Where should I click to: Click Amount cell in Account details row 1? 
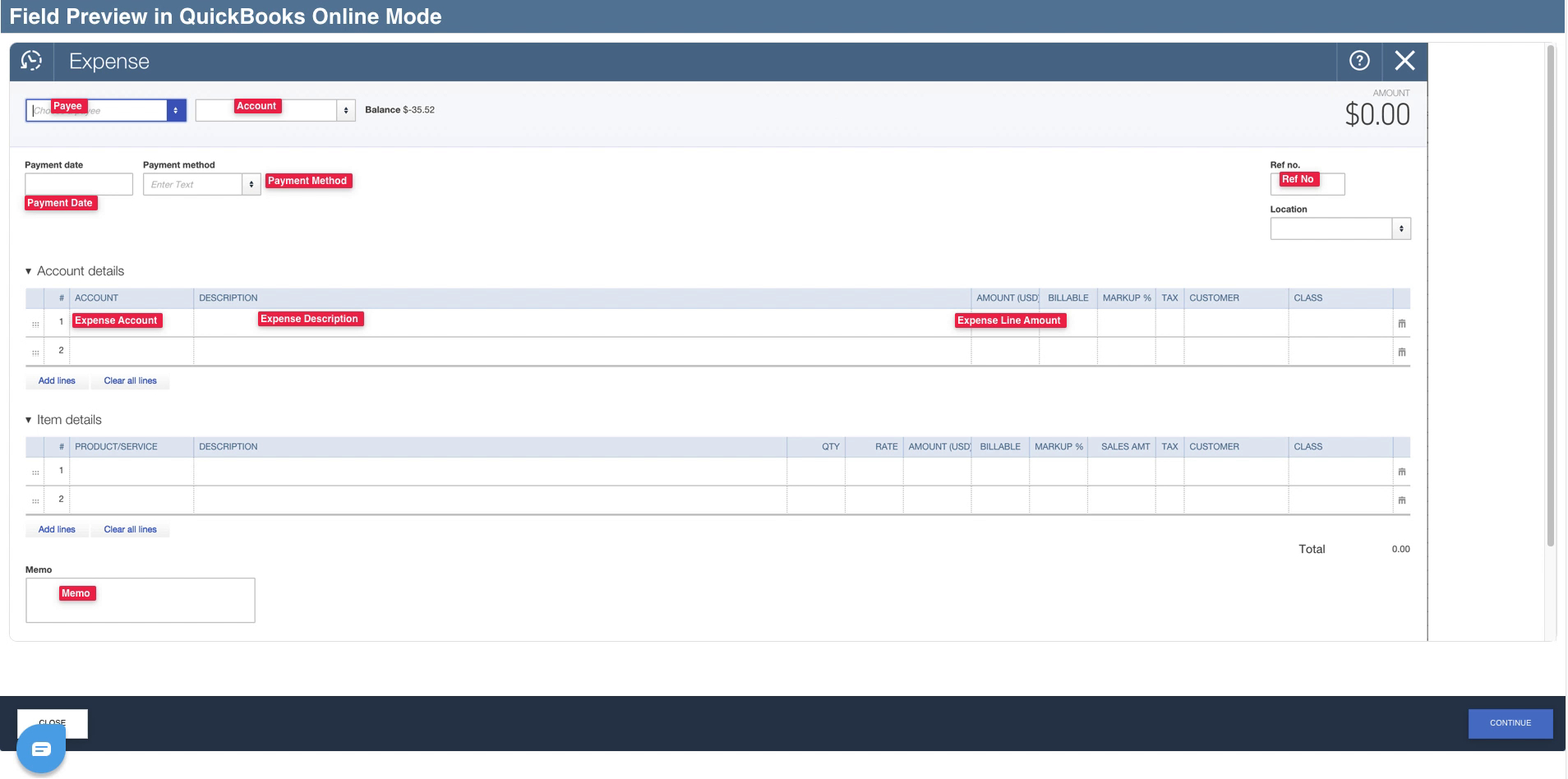tap(1005, 323)
